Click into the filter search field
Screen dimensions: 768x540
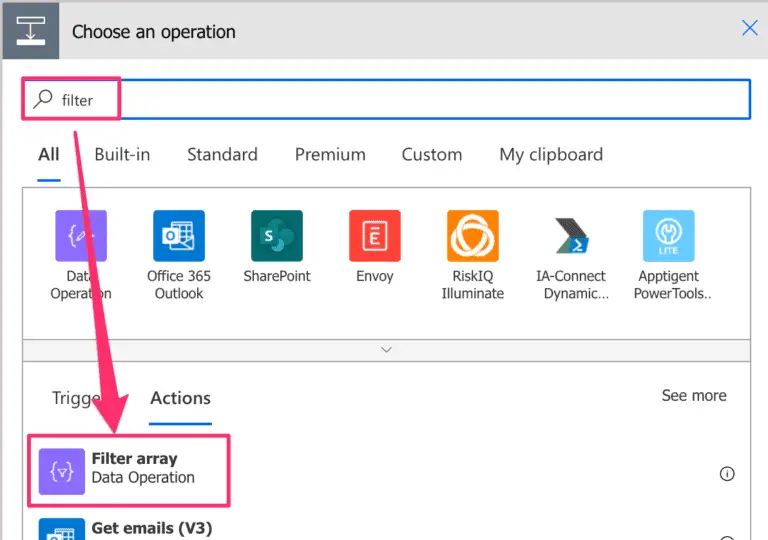point(430,100)
